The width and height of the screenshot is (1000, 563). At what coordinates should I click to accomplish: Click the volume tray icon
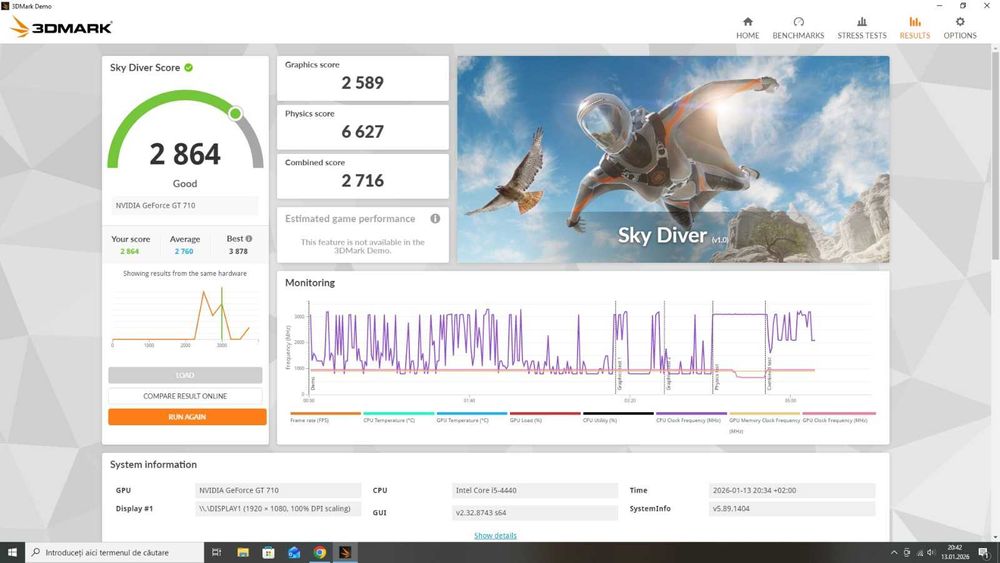930,553
